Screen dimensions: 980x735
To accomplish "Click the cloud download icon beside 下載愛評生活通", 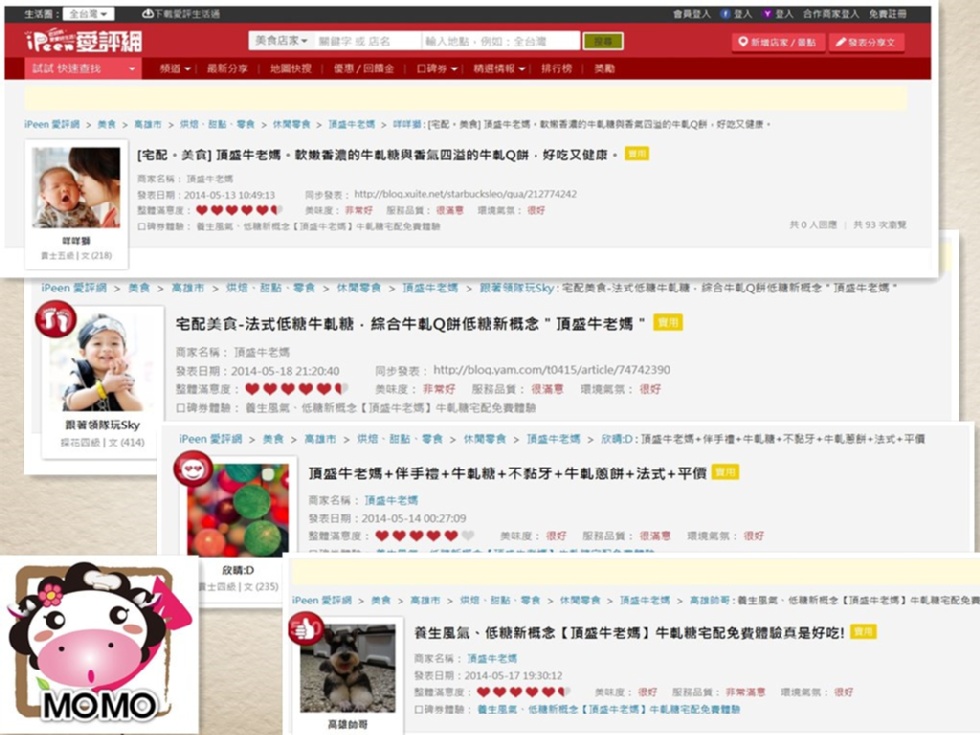I will [148, 14].
